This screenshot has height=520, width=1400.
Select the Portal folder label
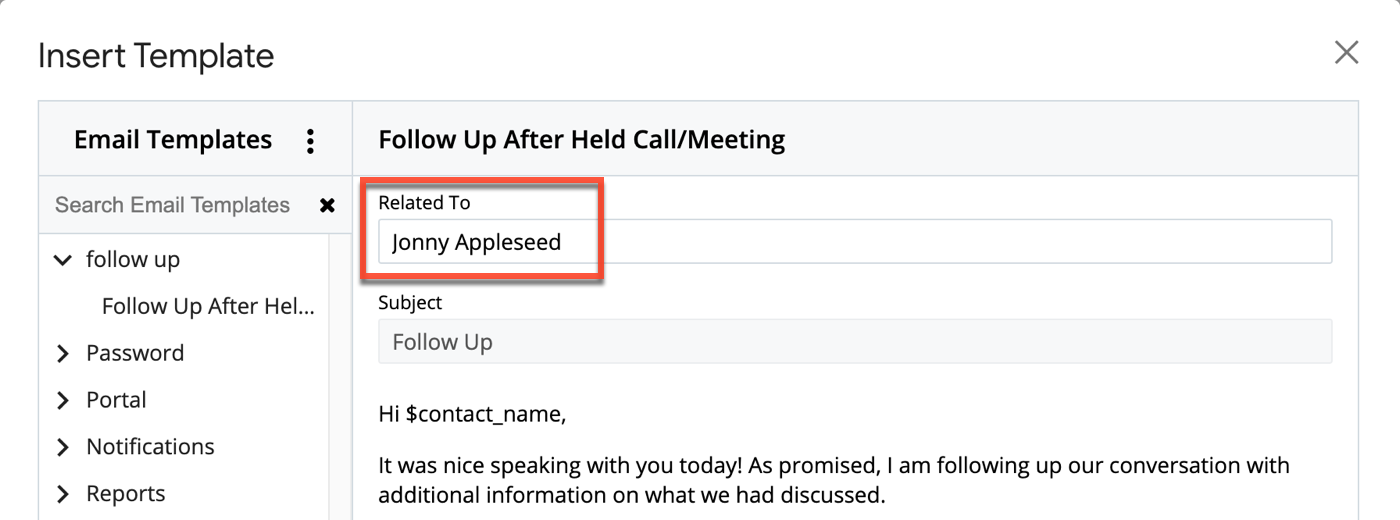pyautogui.click(x=116, y=400)
